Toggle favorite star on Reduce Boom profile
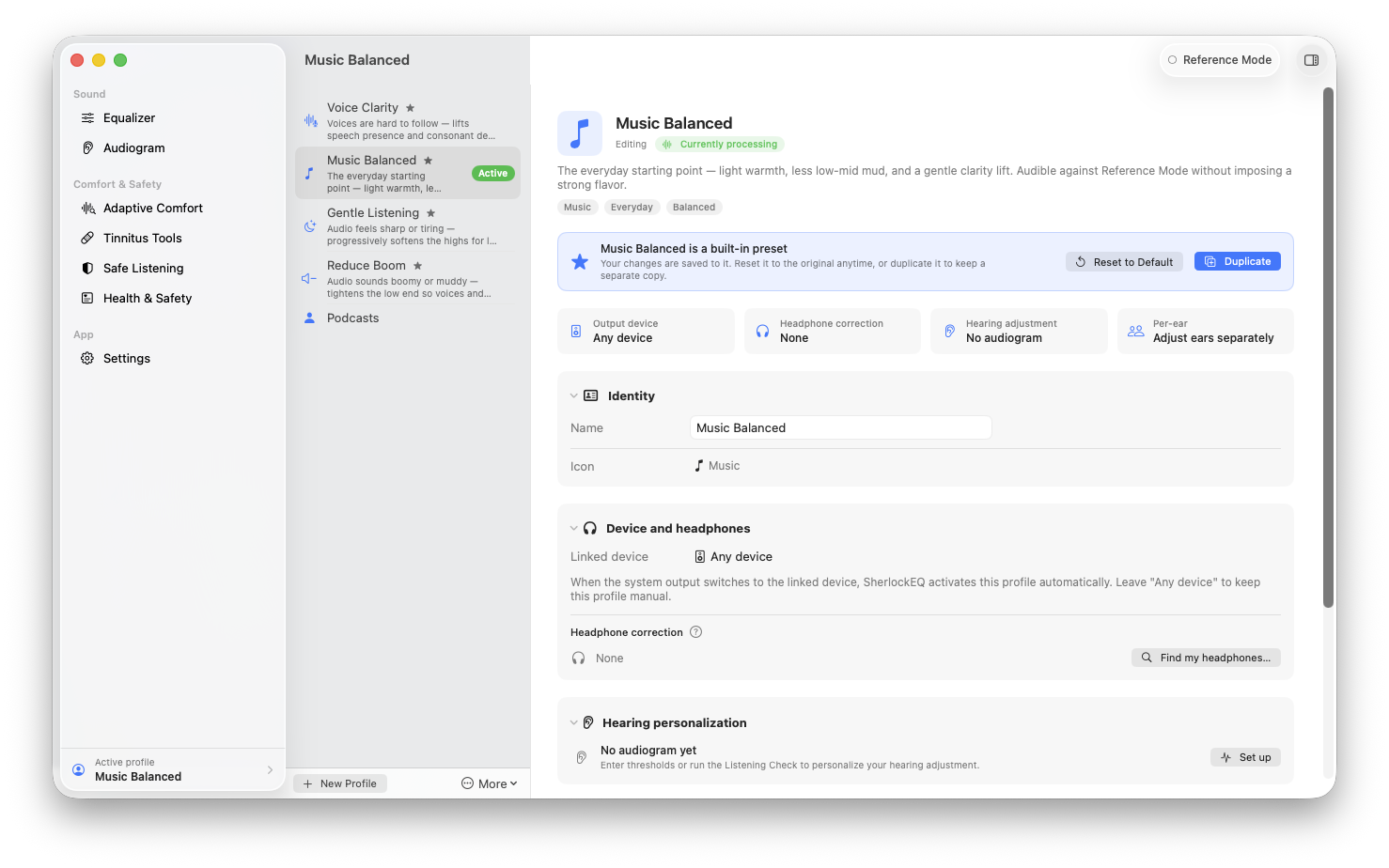 pos(417,266)
